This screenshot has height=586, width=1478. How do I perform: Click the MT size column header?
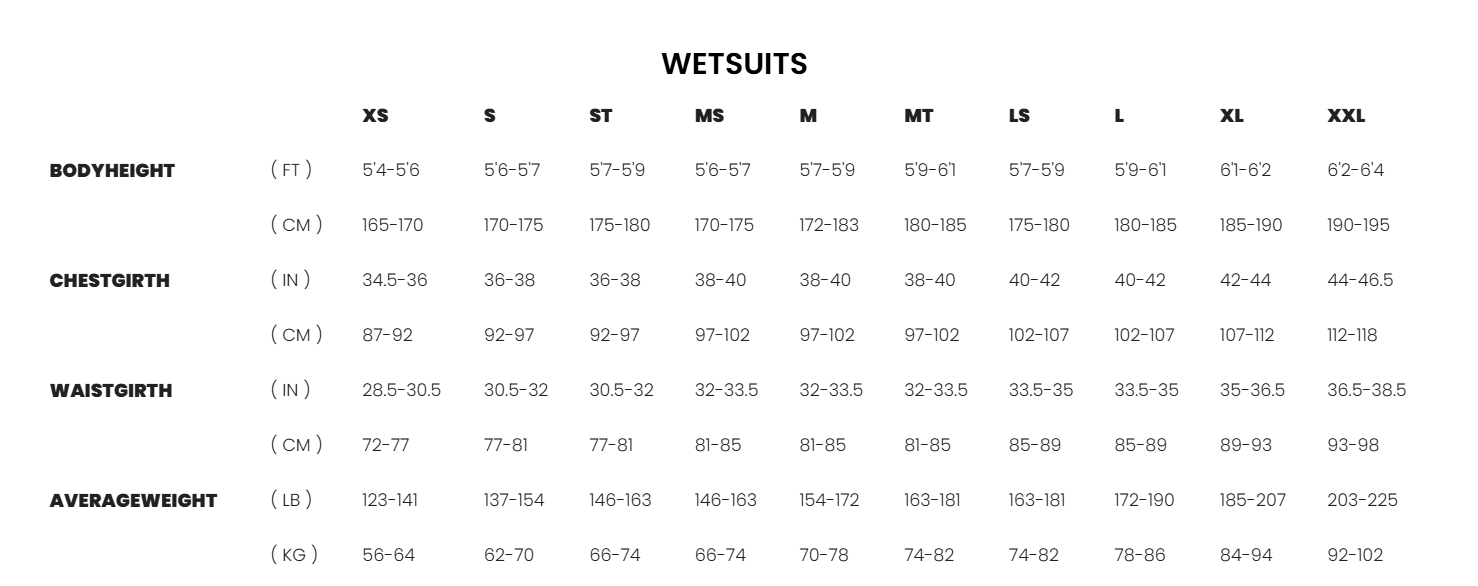click(918, 116)
